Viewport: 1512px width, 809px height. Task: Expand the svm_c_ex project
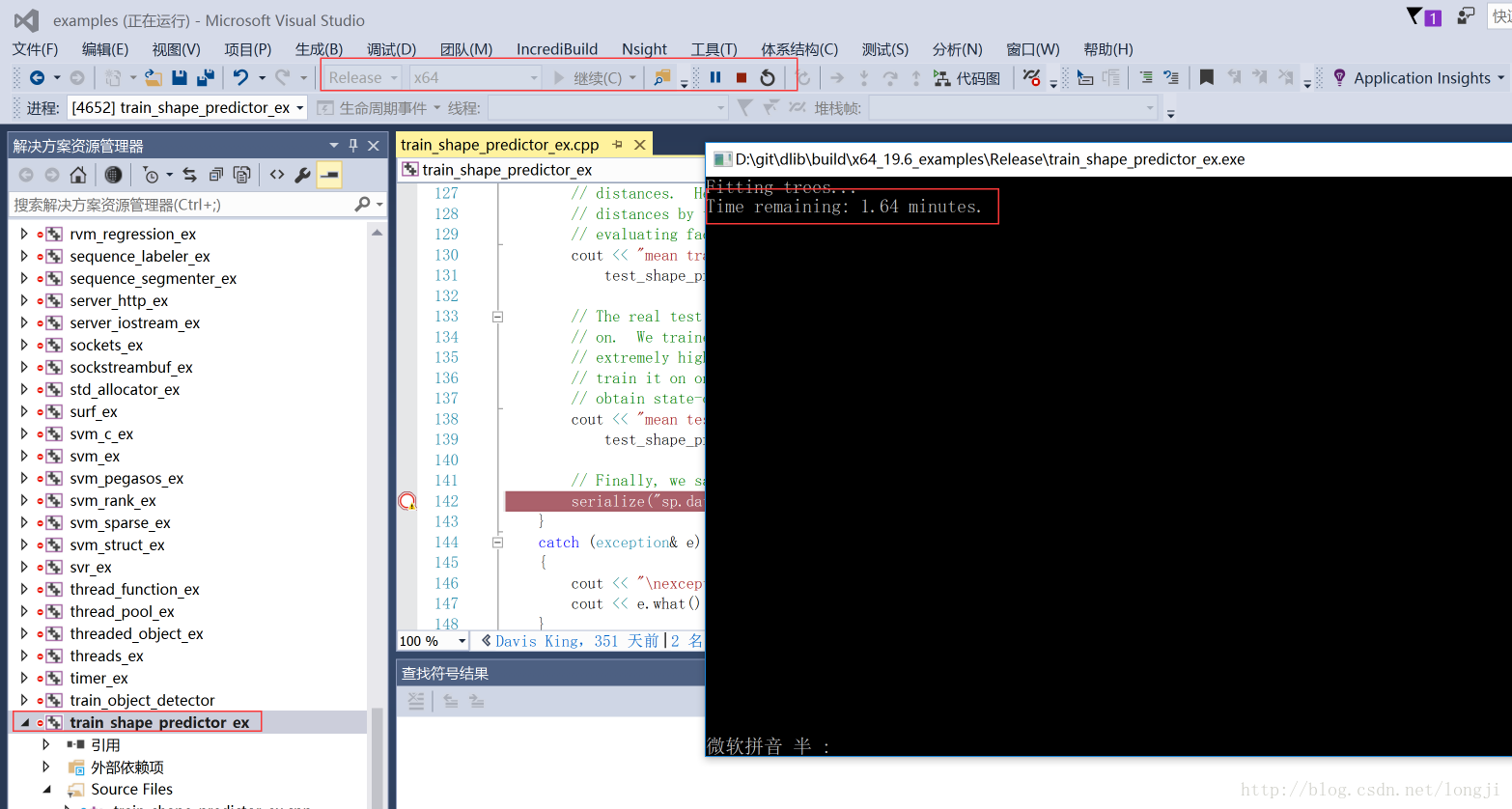[24, 433]
